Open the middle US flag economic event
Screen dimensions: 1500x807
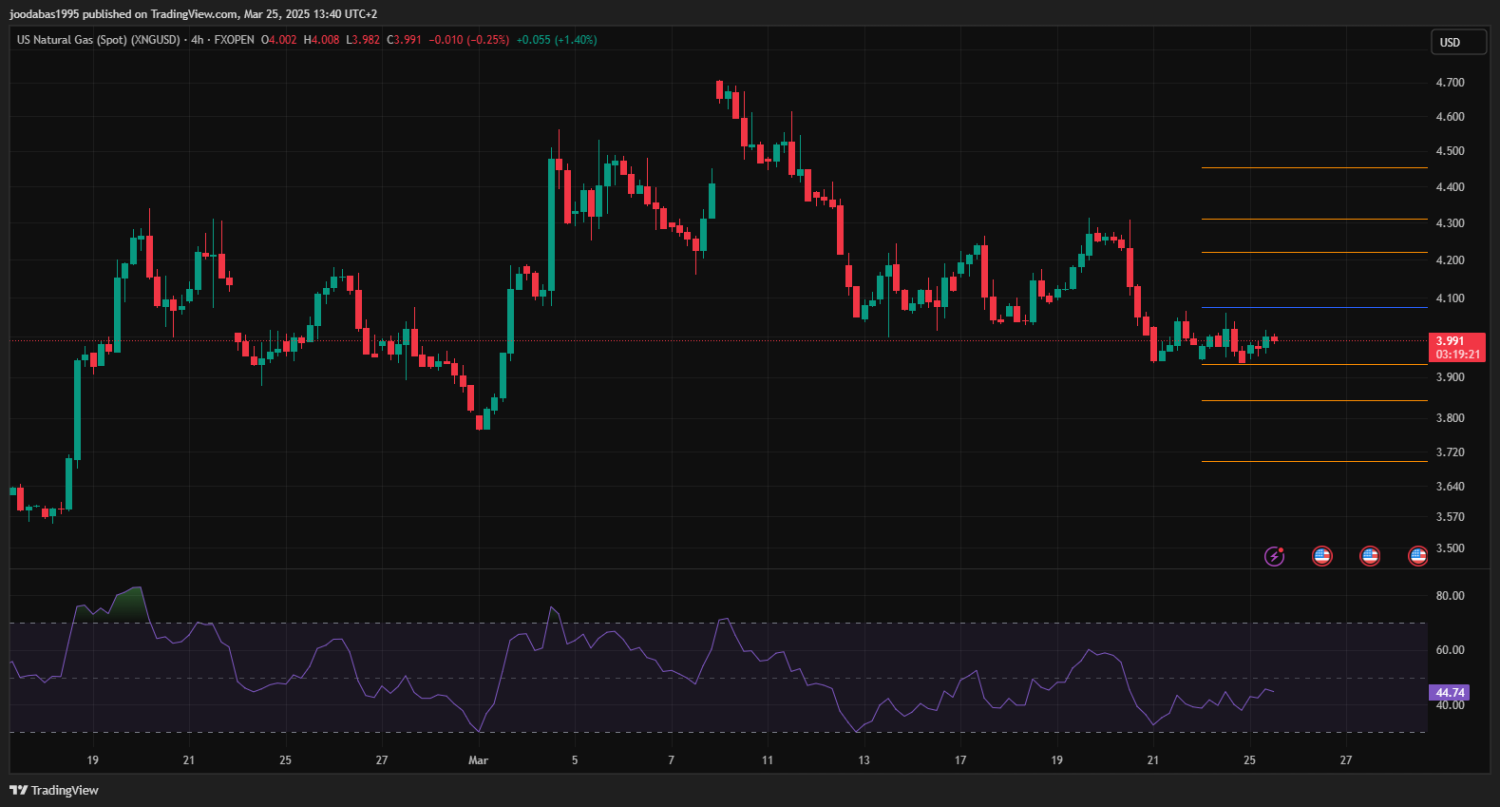point(1370,556)
